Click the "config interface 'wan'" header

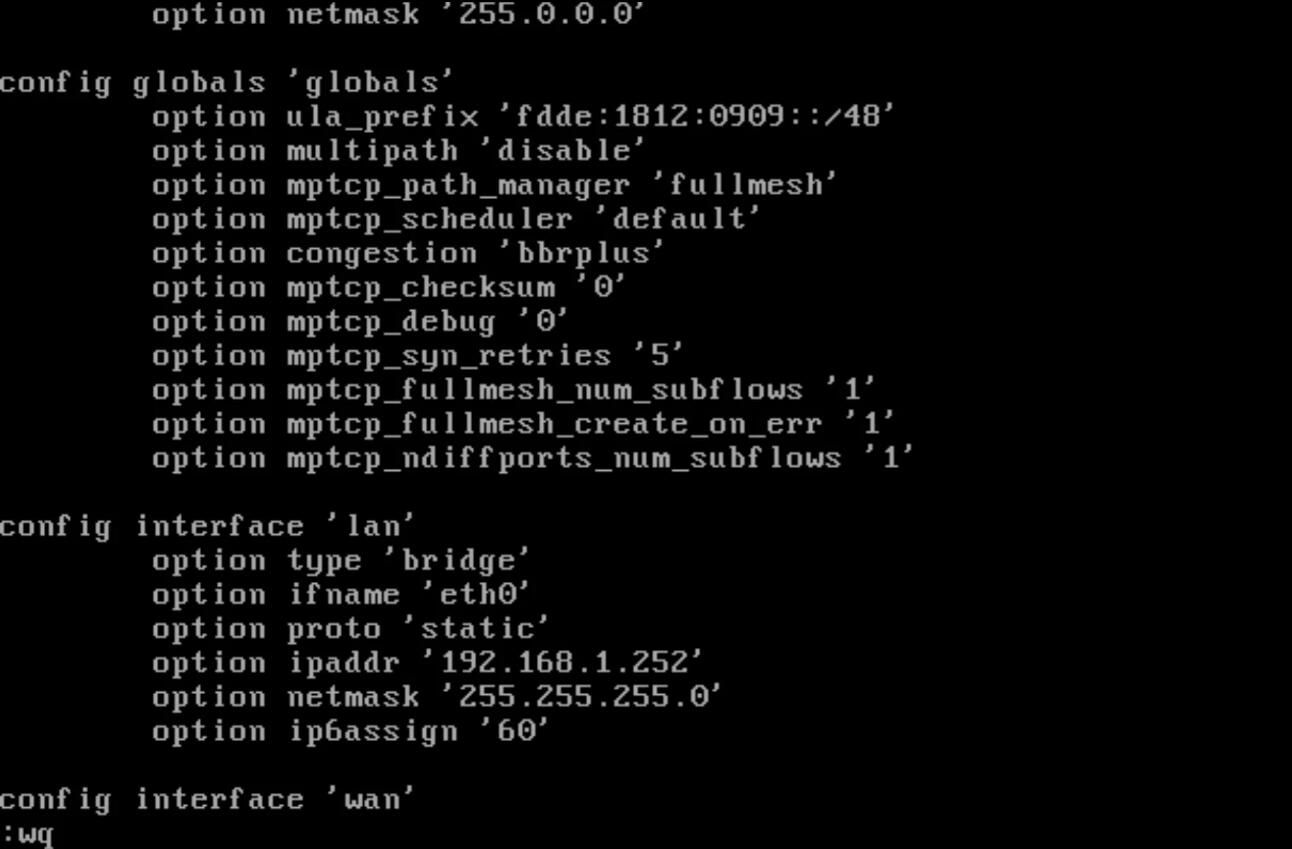click(x=206, y=800)
